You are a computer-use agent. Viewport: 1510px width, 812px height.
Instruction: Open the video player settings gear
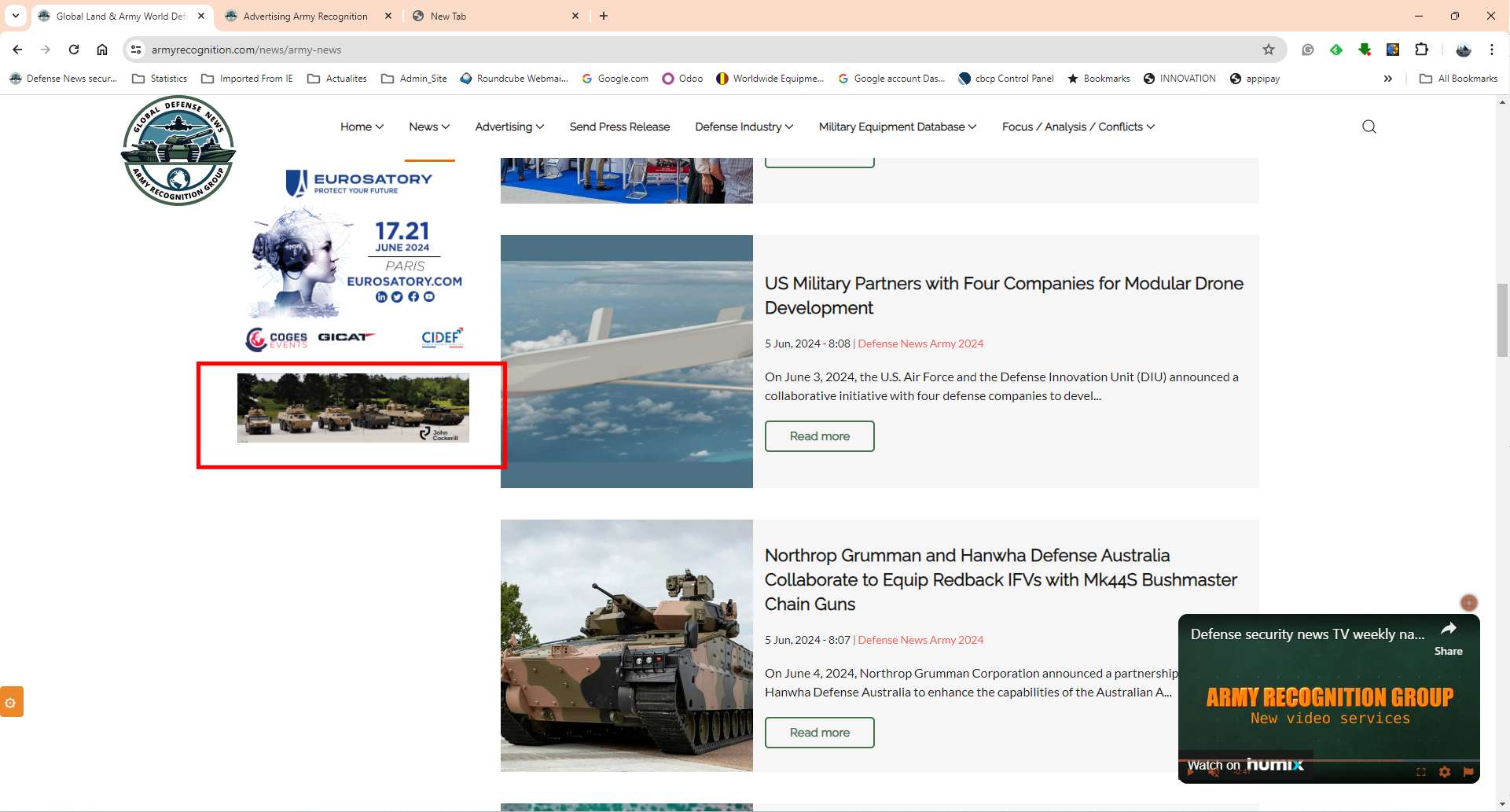coord(1444,772)
